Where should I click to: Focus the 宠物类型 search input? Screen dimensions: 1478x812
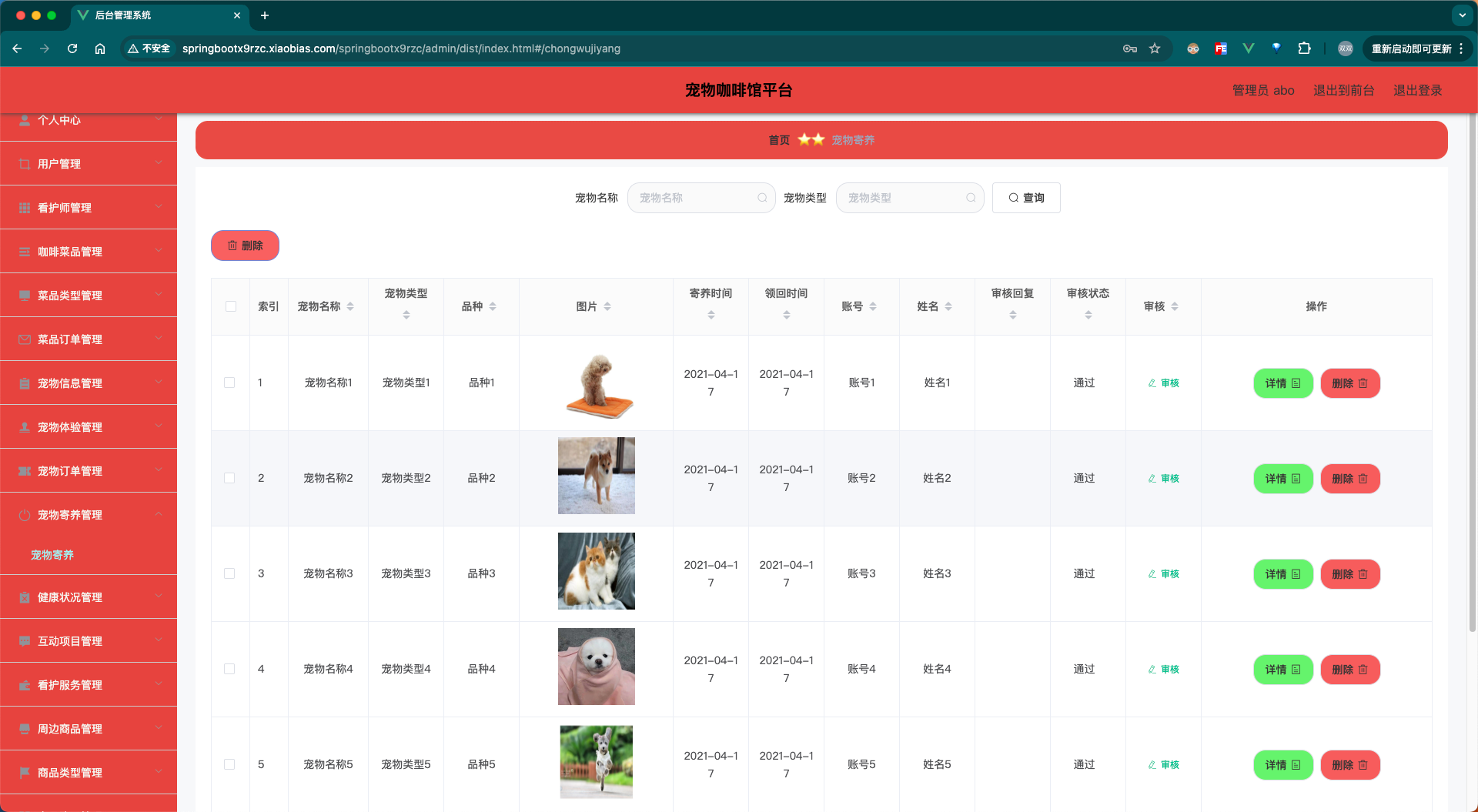[909, 198]
